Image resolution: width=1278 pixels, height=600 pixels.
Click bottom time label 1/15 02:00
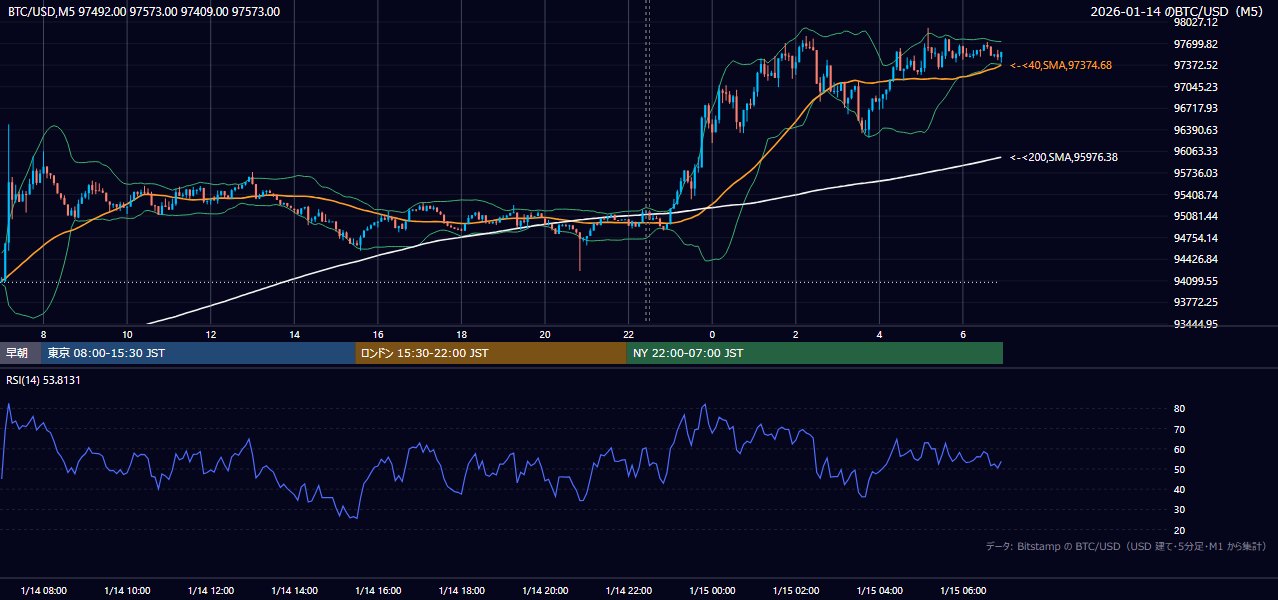pyautogui.click(x=796, y=590)
